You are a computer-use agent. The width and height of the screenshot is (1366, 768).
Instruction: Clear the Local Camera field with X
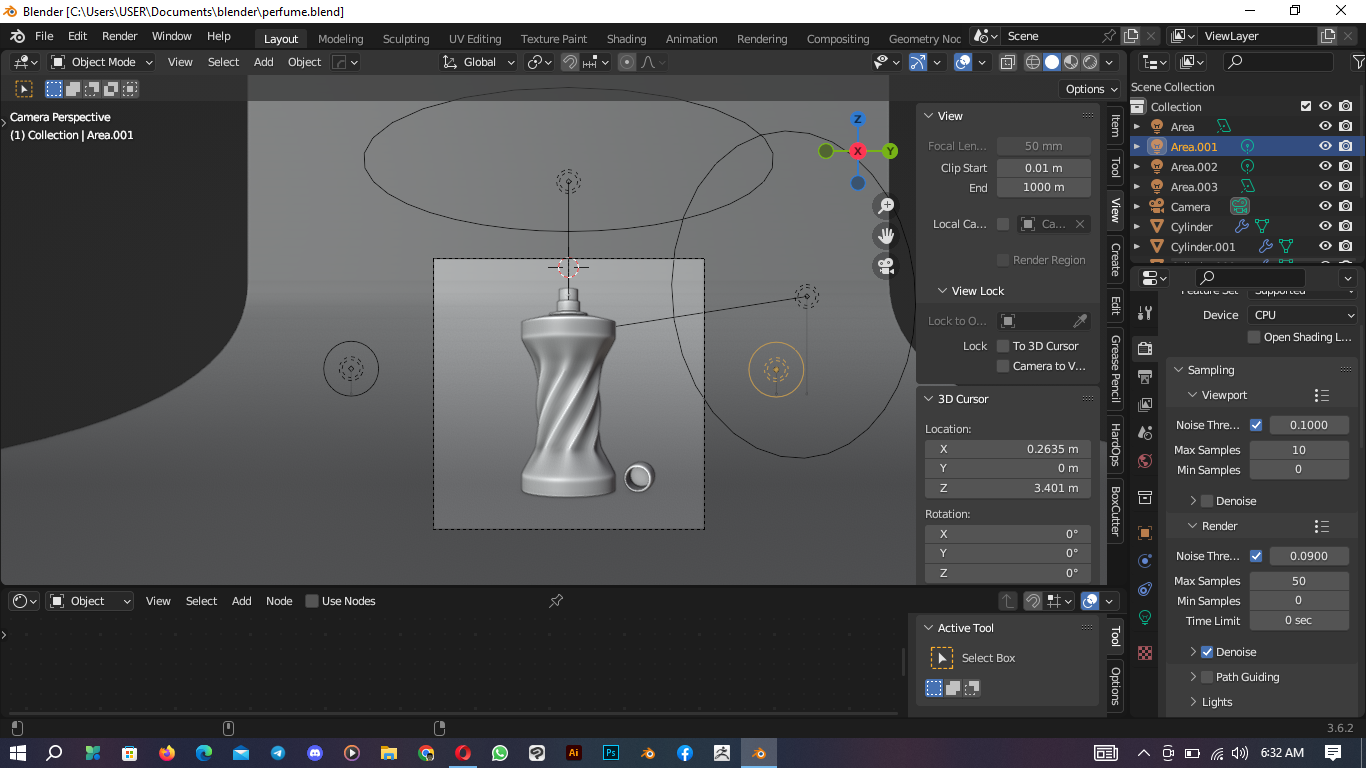[1080, 224]
